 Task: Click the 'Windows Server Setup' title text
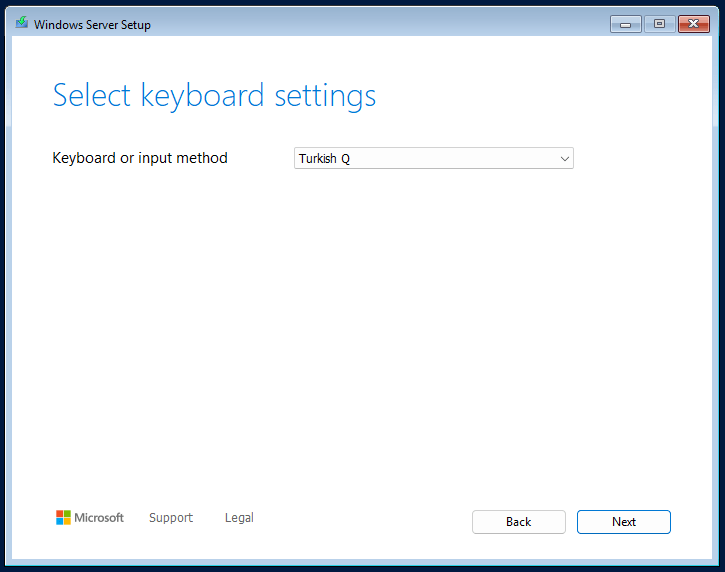click(92, 24)
